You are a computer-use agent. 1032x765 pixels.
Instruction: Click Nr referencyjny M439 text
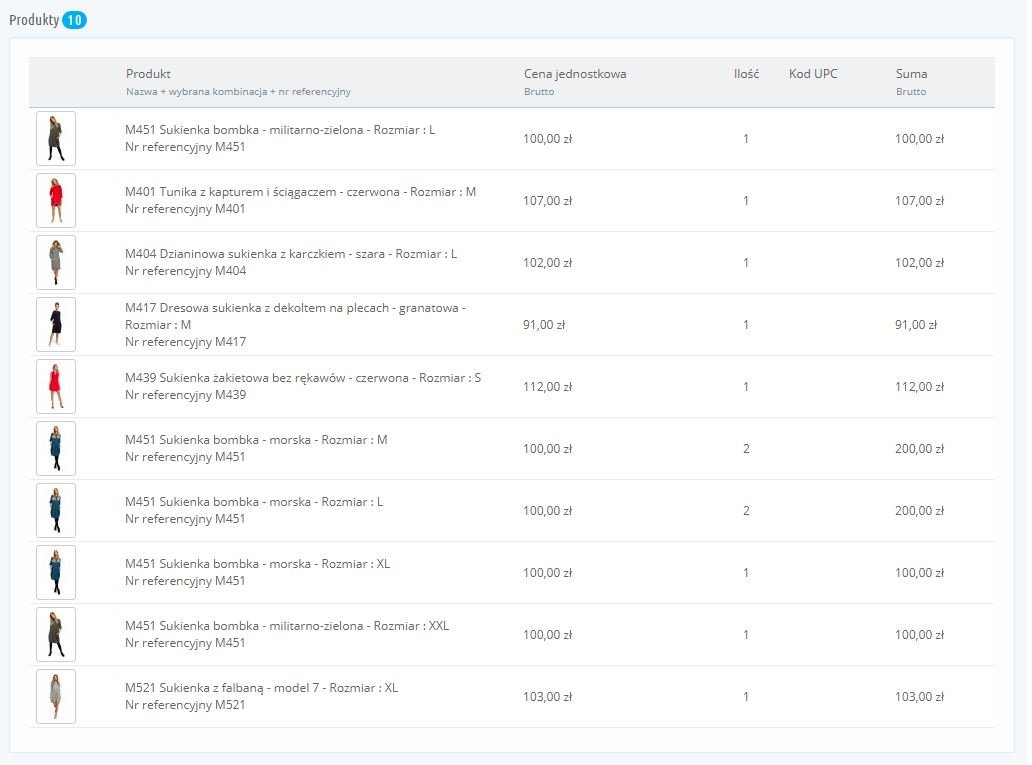[186, 395]
